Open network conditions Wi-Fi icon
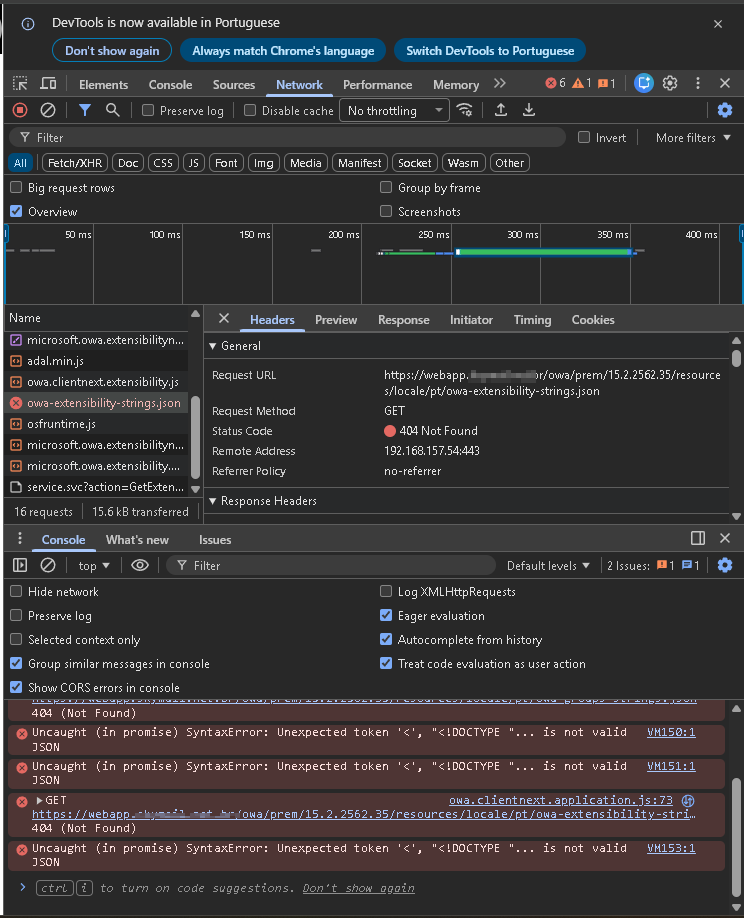Screen dimensions: 744x918 (464, 110)
